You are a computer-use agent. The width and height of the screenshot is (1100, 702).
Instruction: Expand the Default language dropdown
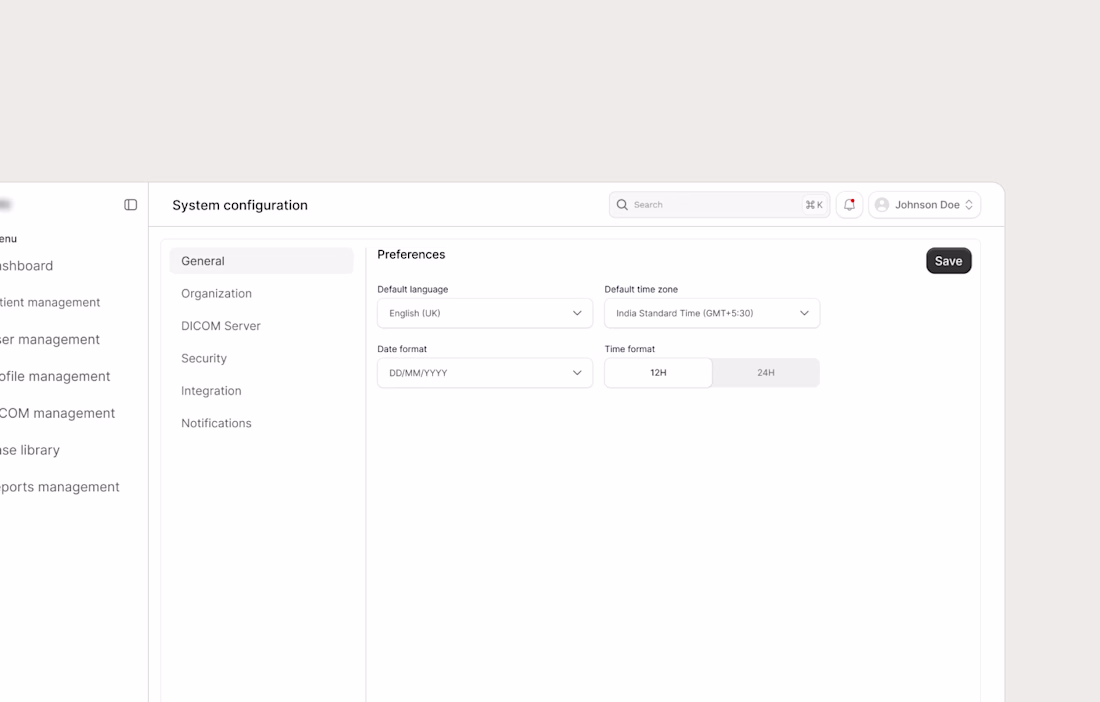(485, 313)
